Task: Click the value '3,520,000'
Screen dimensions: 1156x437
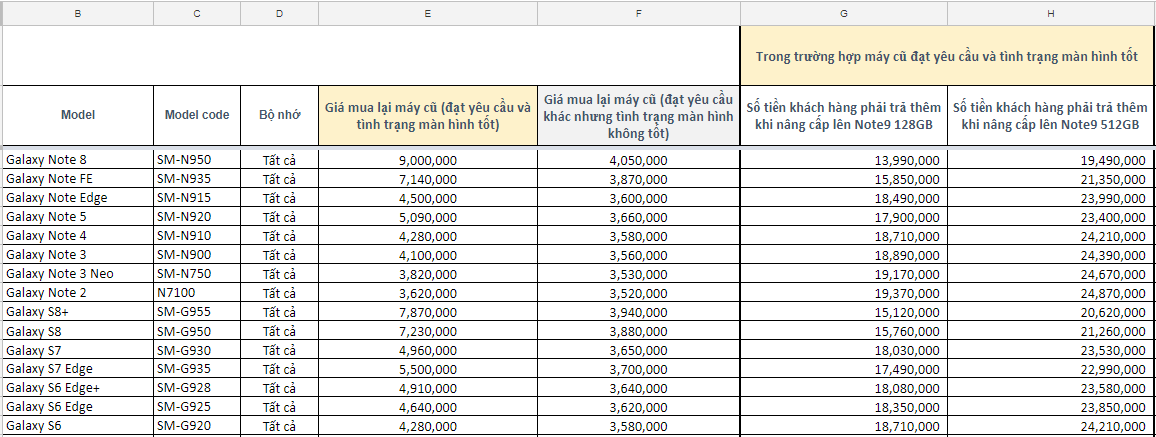Action: (638, 293)
